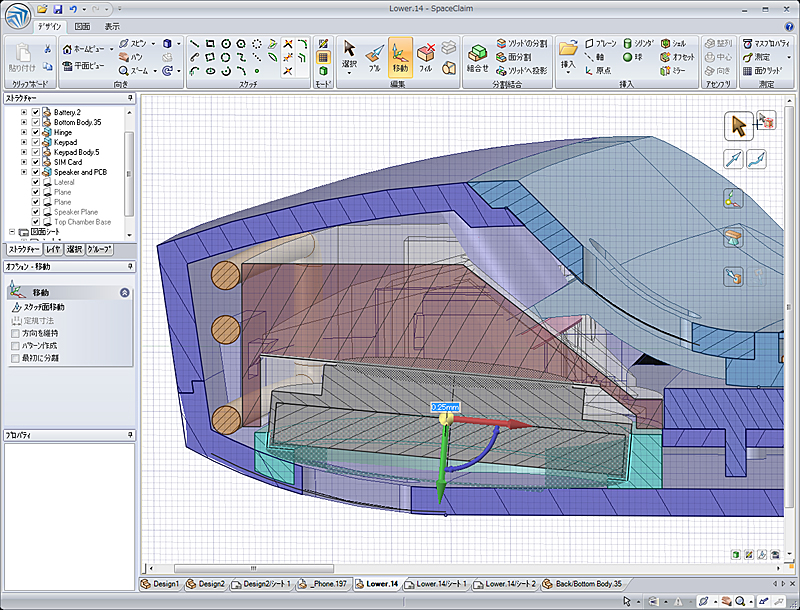This screenshot has height=610, width=800.
Task: Click the save icon in quick access toolbar
Action: pyautogui.click(x=57, y=8)
